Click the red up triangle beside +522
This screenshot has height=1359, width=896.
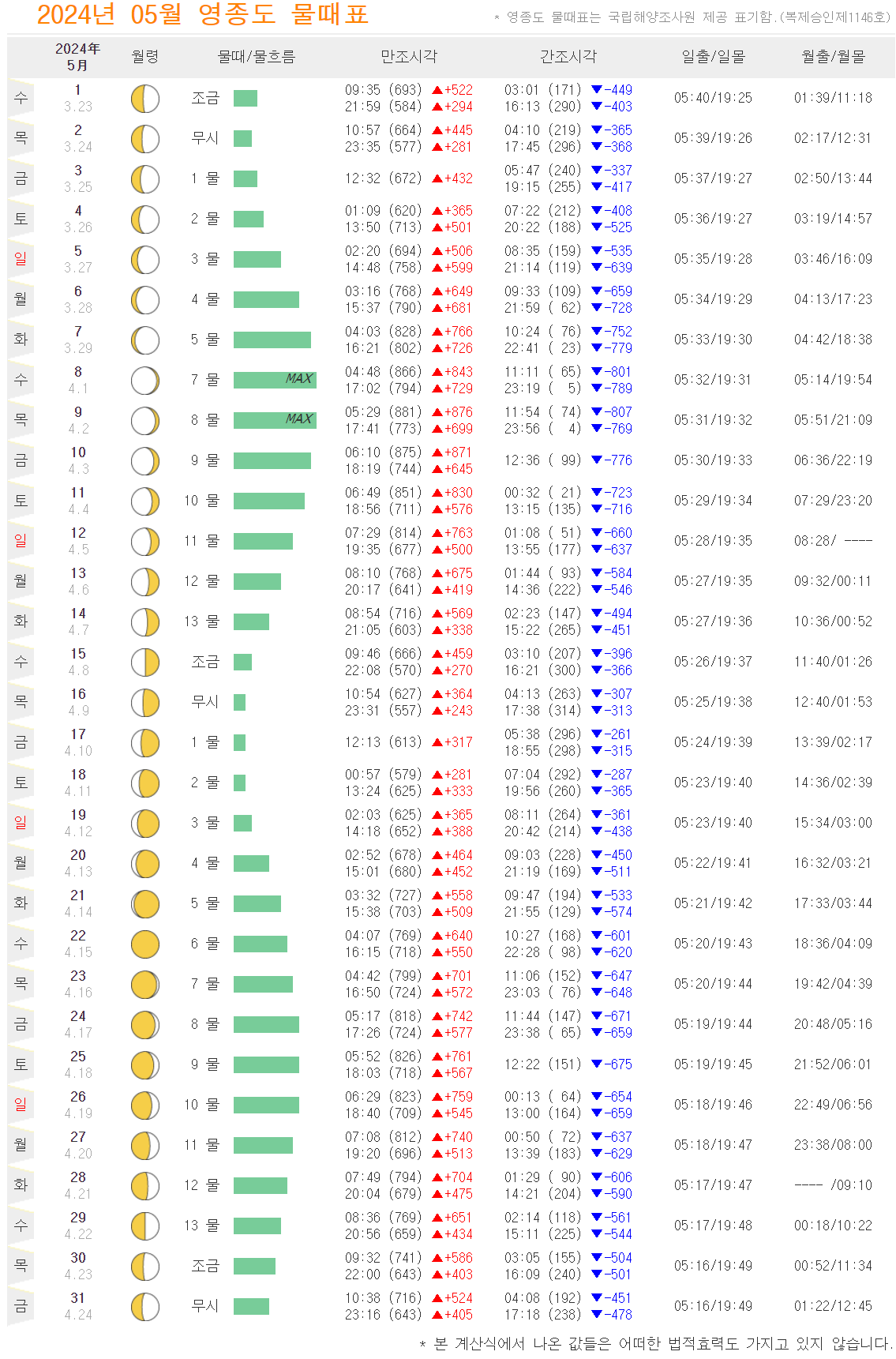tap(437, 90)
